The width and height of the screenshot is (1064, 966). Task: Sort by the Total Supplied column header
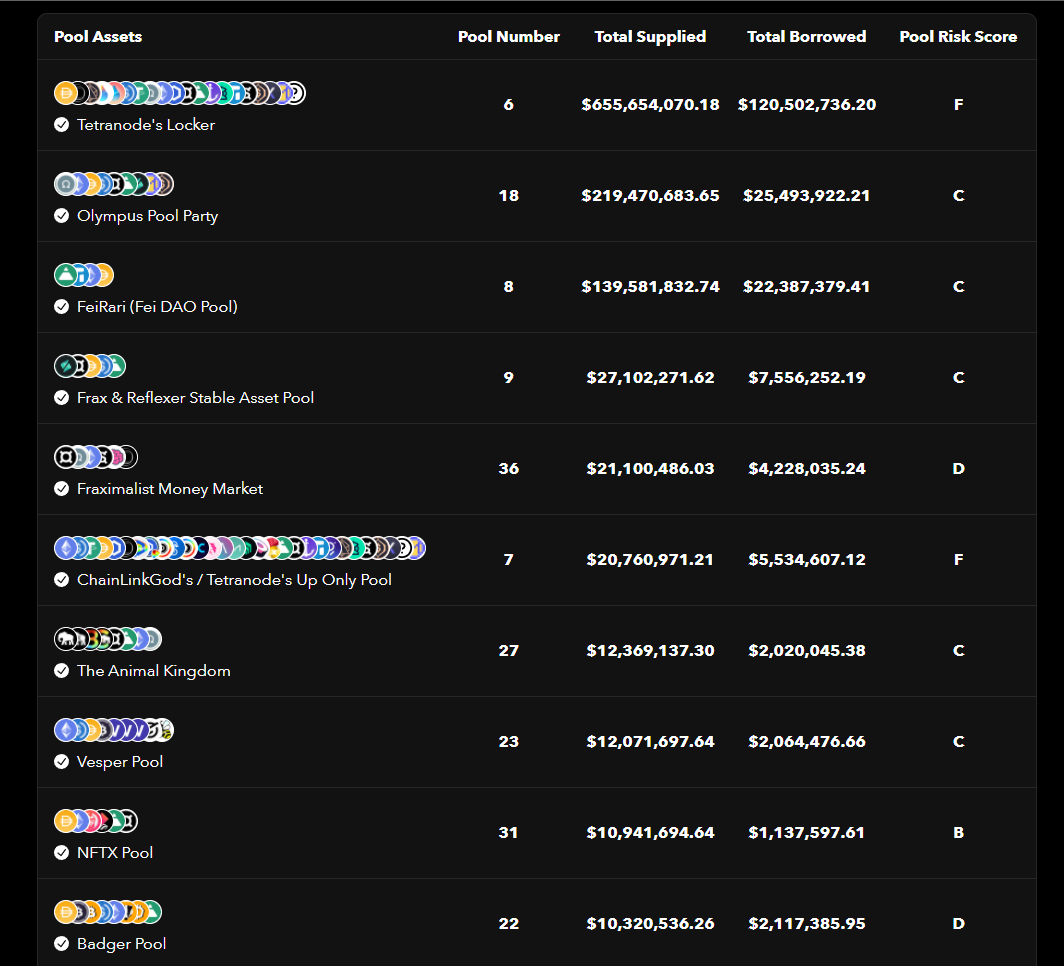click(x=650, y=37)
